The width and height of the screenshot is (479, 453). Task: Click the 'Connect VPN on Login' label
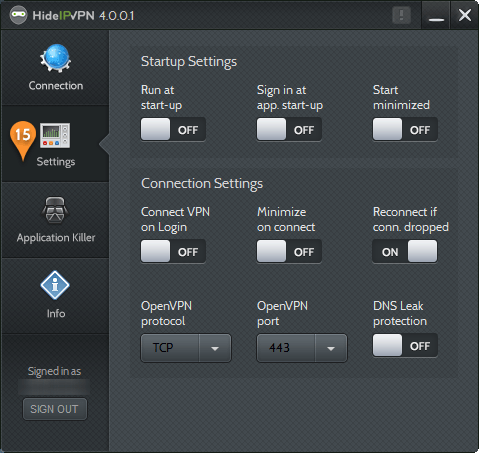pos(175,219)
